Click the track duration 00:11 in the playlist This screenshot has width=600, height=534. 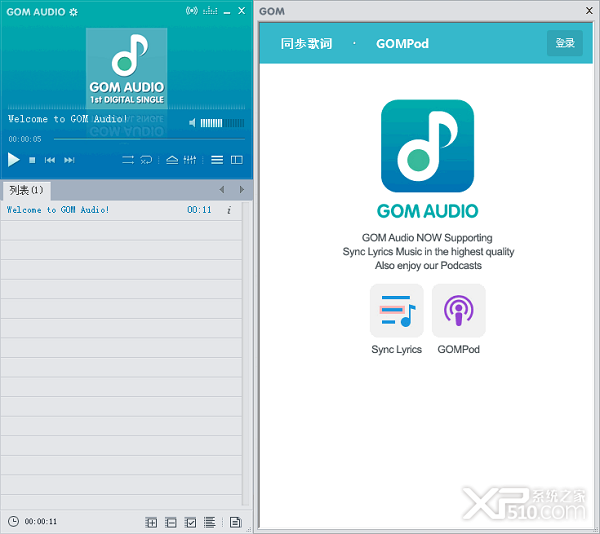pos(199,210)
